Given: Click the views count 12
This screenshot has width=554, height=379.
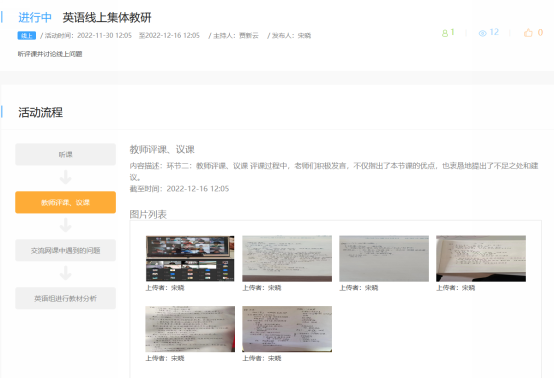Looking at the screenshot, I should pos(494,32).
